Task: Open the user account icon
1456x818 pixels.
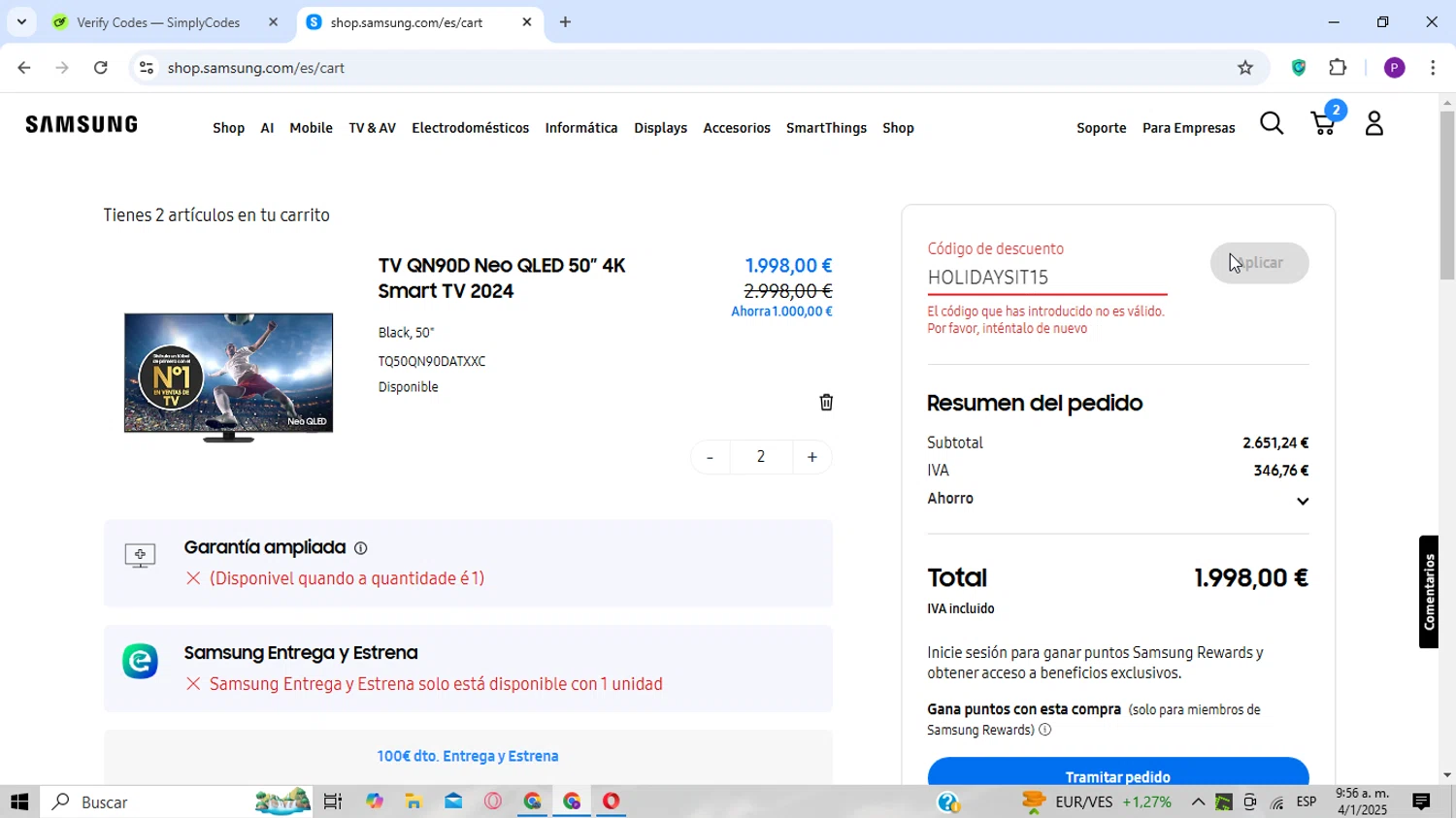Action: tap(1374, 123)
